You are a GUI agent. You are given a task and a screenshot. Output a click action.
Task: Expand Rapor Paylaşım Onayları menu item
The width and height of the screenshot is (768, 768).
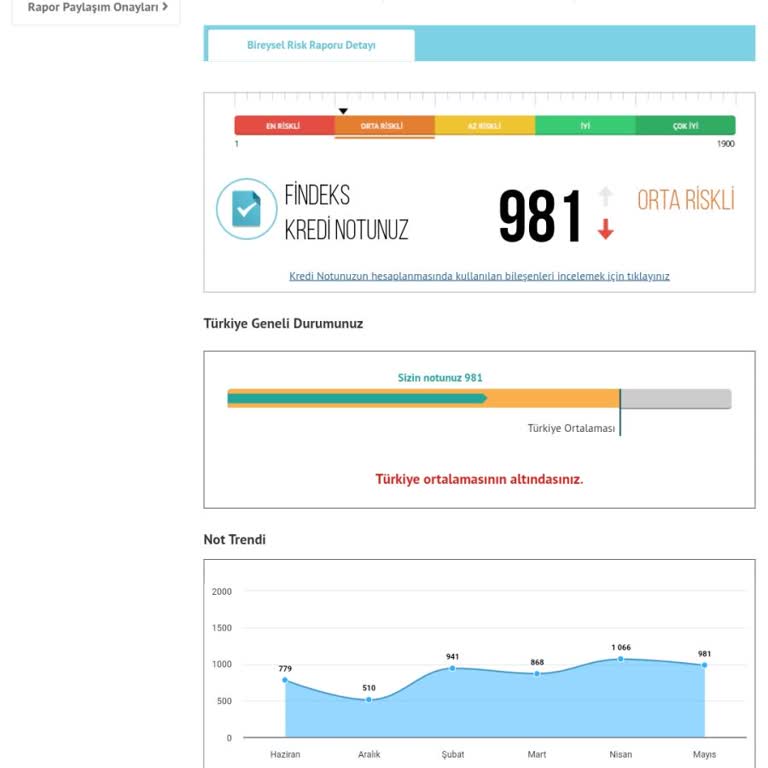(x=97, y=7)
